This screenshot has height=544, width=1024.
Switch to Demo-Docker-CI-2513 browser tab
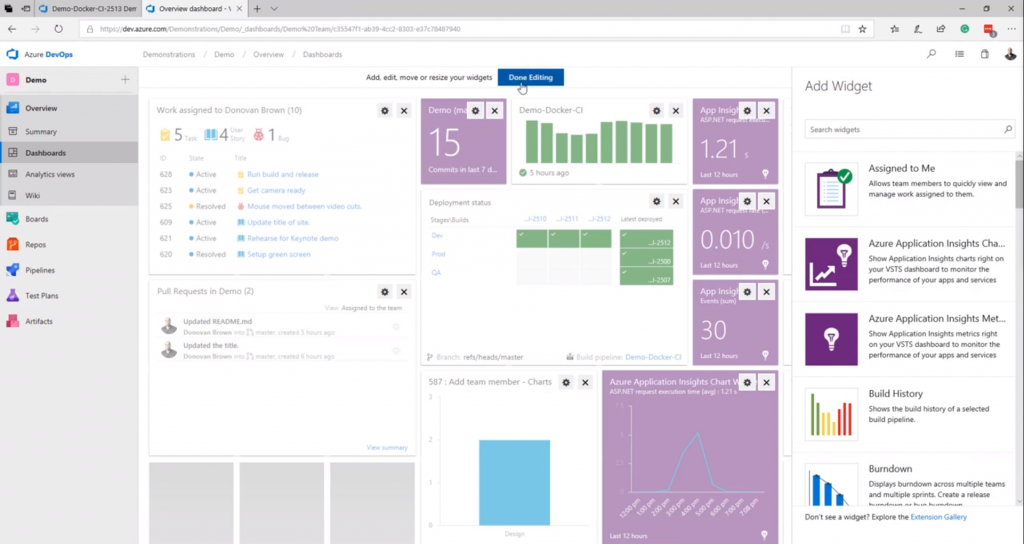(88, 9)
